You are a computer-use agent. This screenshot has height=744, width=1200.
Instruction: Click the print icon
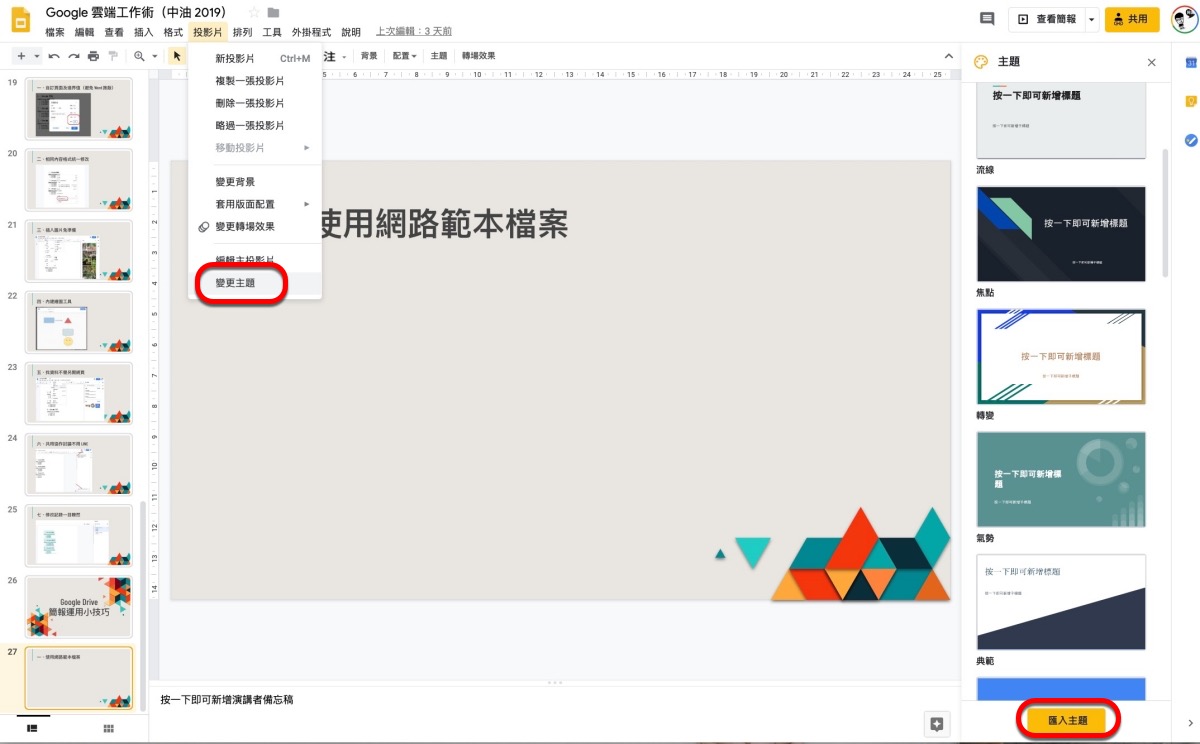tap(93, 56)
